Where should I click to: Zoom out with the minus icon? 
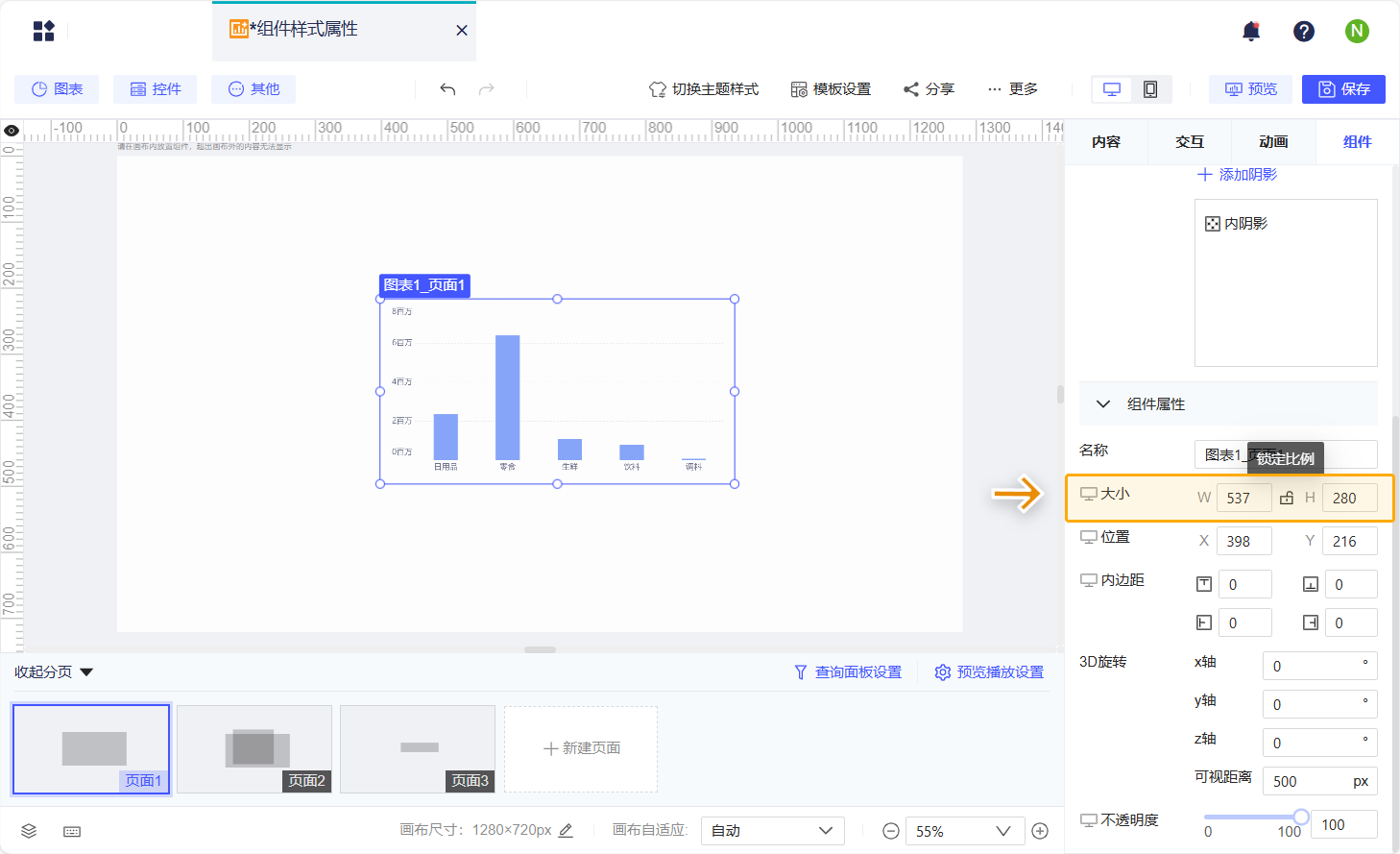pyautogui.click(x=891, y=831)
